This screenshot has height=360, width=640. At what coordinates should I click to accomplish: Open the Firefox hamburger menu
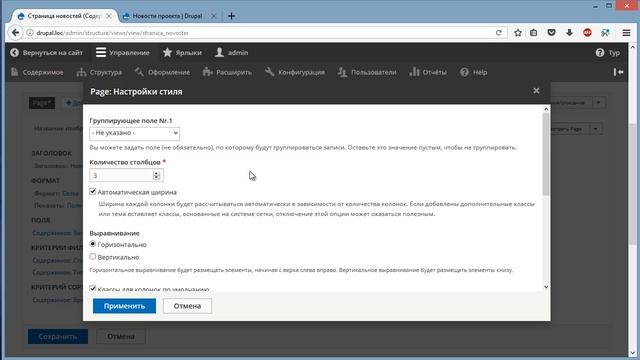tap(627, 33)
